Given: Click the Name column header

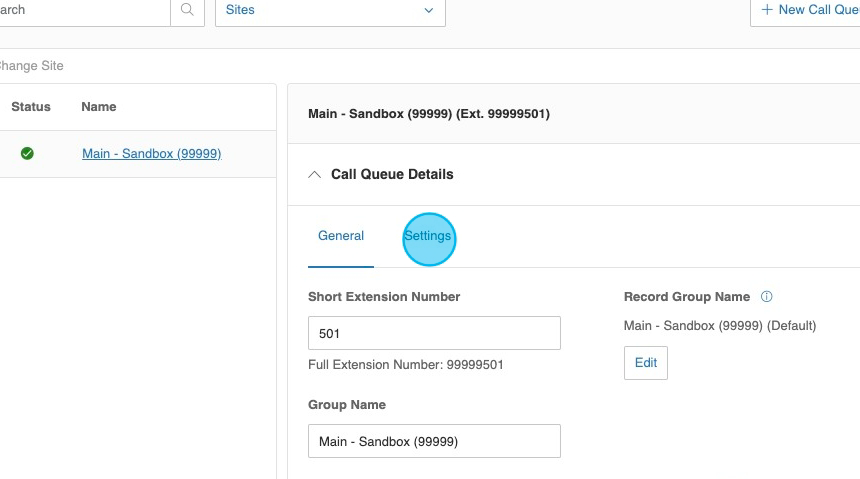Looking at the screenshot, I should point(99,107).
